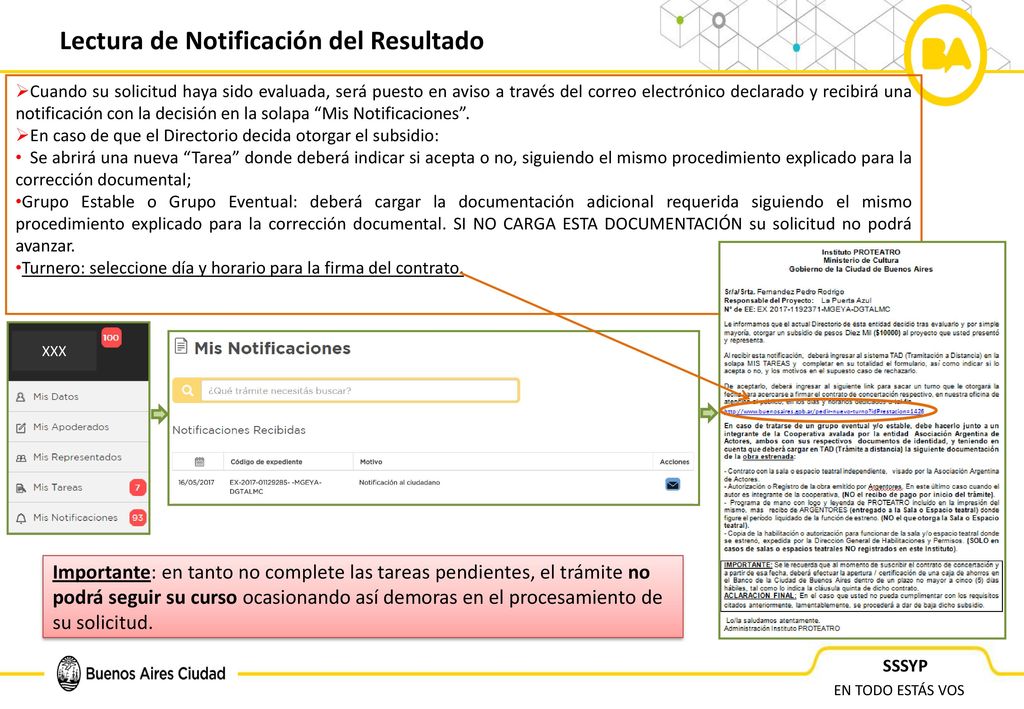Click the tasks icon beside Mis Tareas
Viewport: 1024px width, 709px height.
[21, 488]
